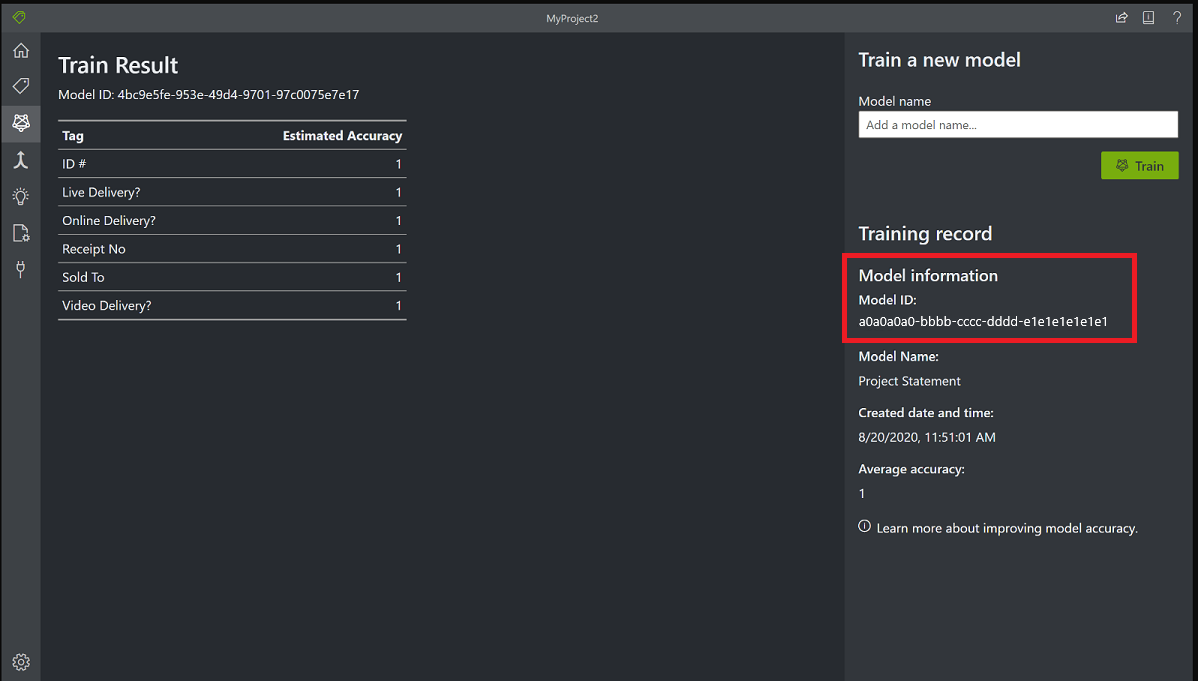Select the Tag Editor tool in sidebar

(21, 86)
